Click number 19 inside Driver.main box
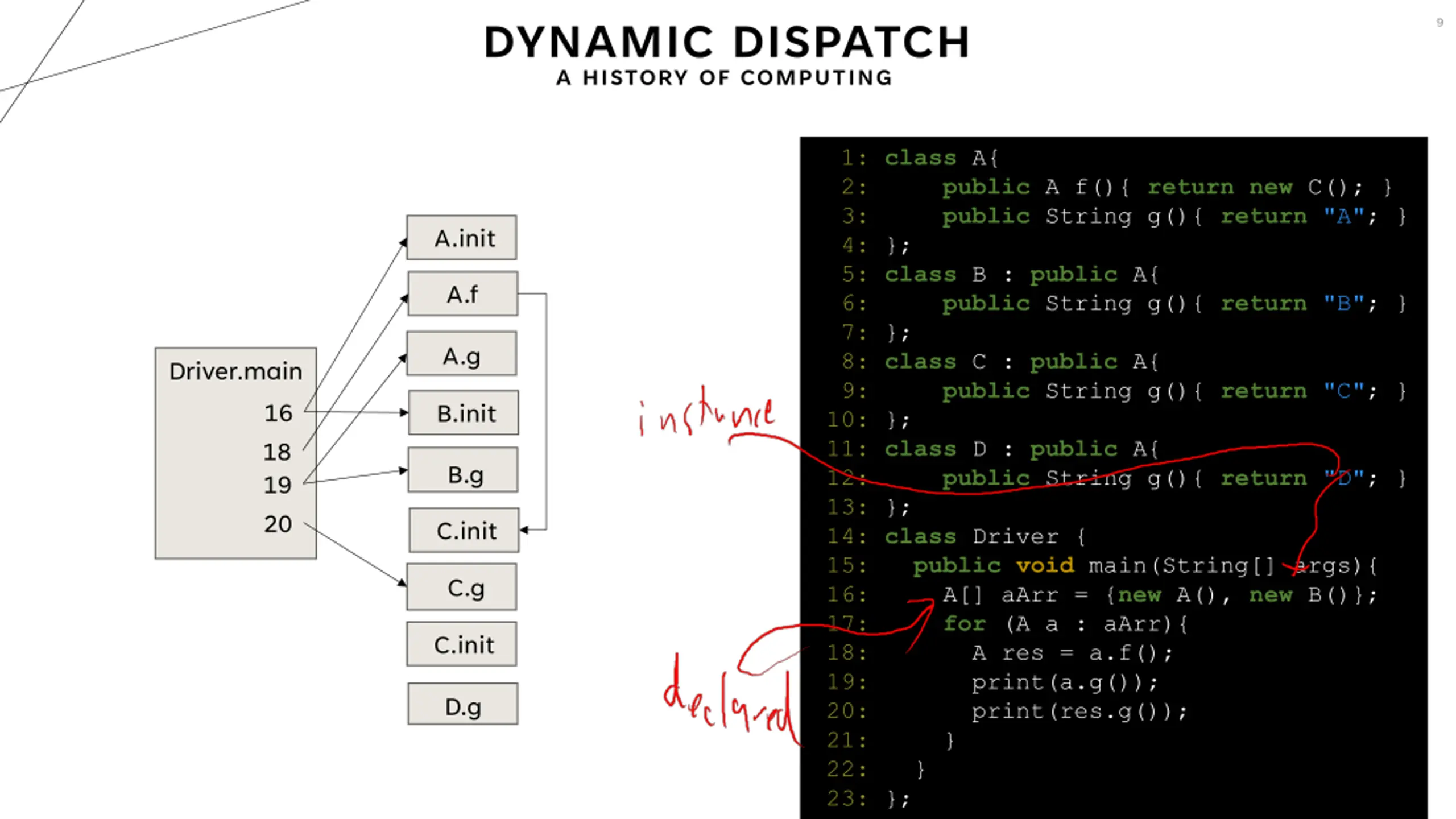This screenshot has width=1456, height=819. 278,485
